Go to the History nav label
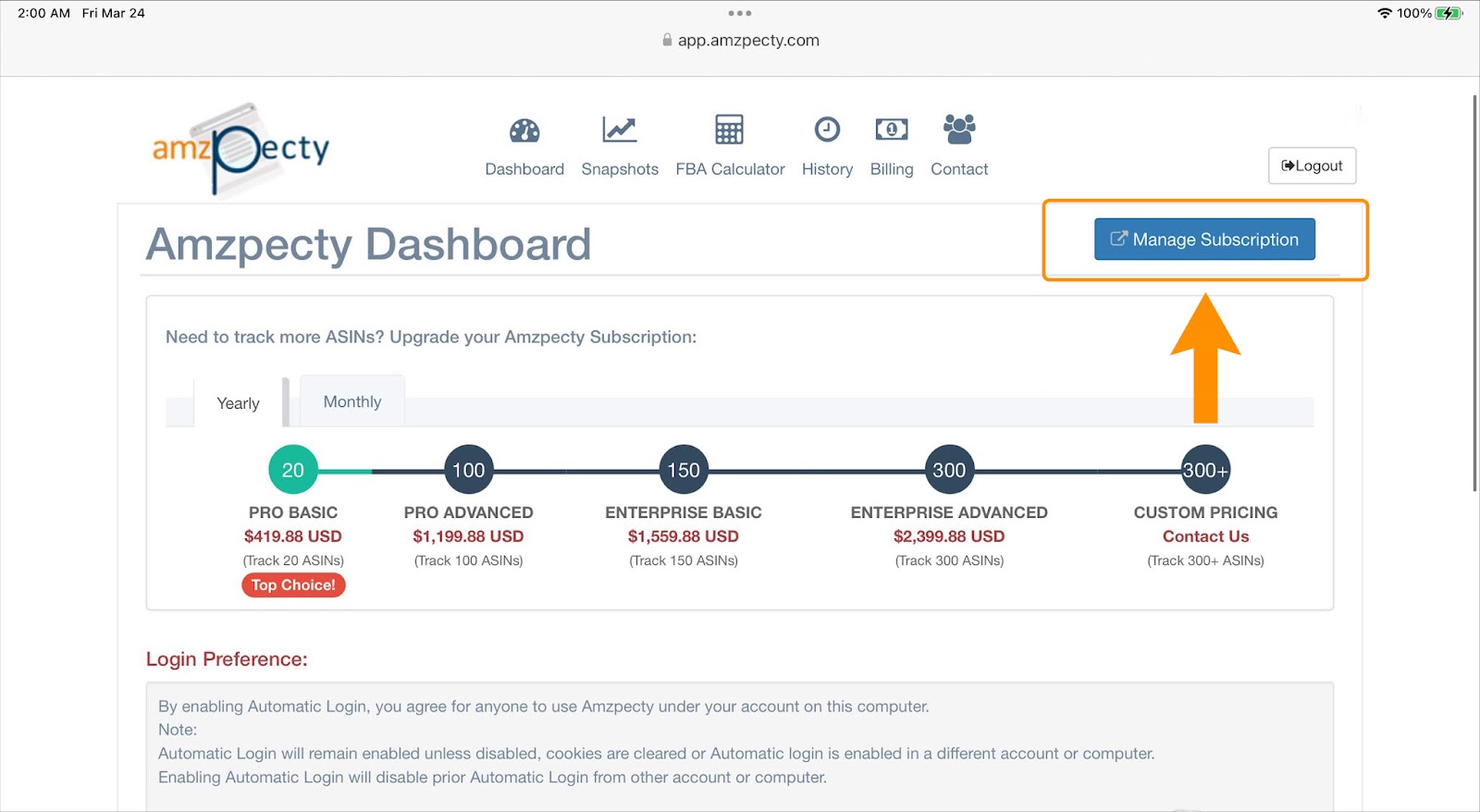Viewport: 1480px width, 812px height. [827, 169]
